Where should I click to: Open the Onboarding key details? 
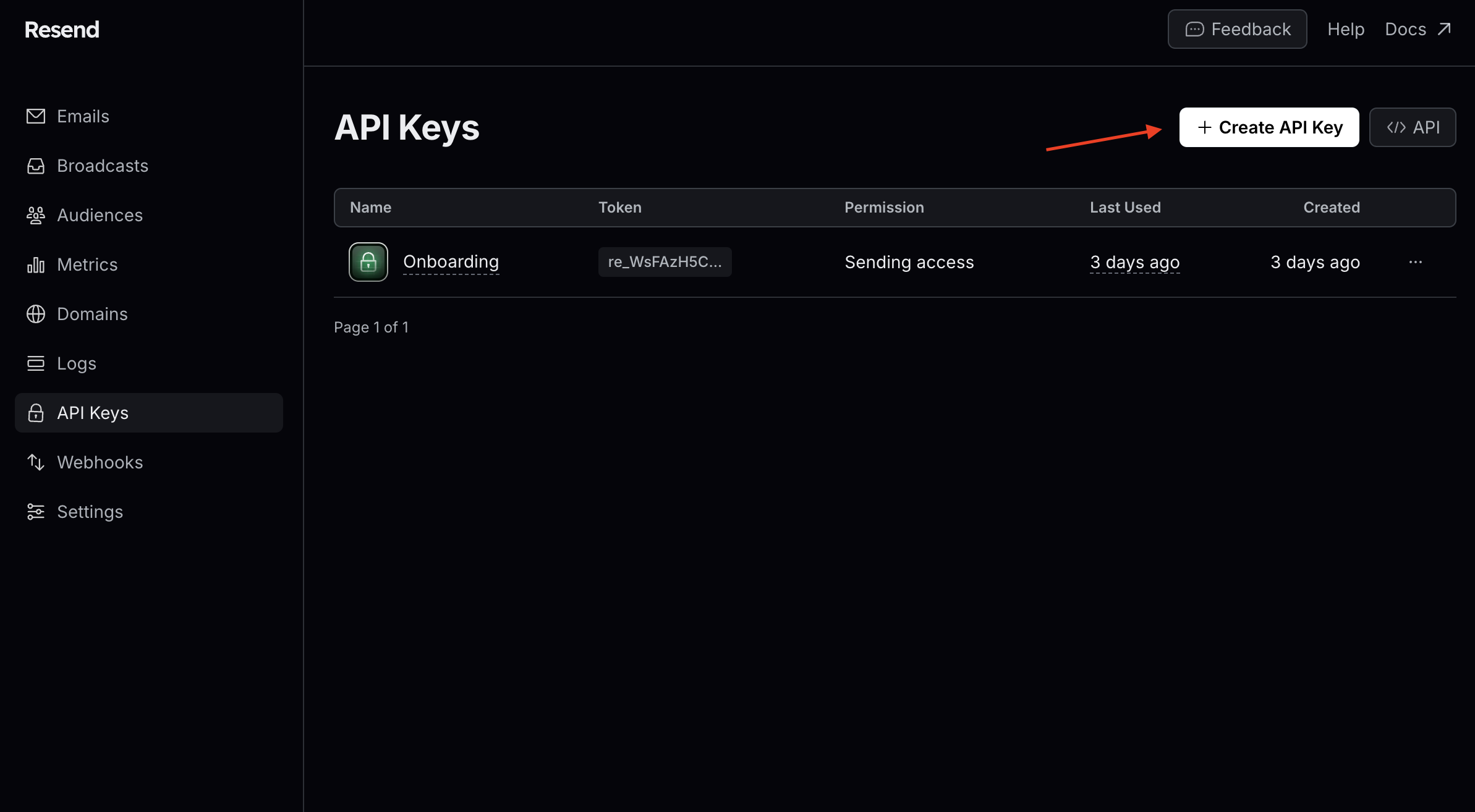[451, 261]
